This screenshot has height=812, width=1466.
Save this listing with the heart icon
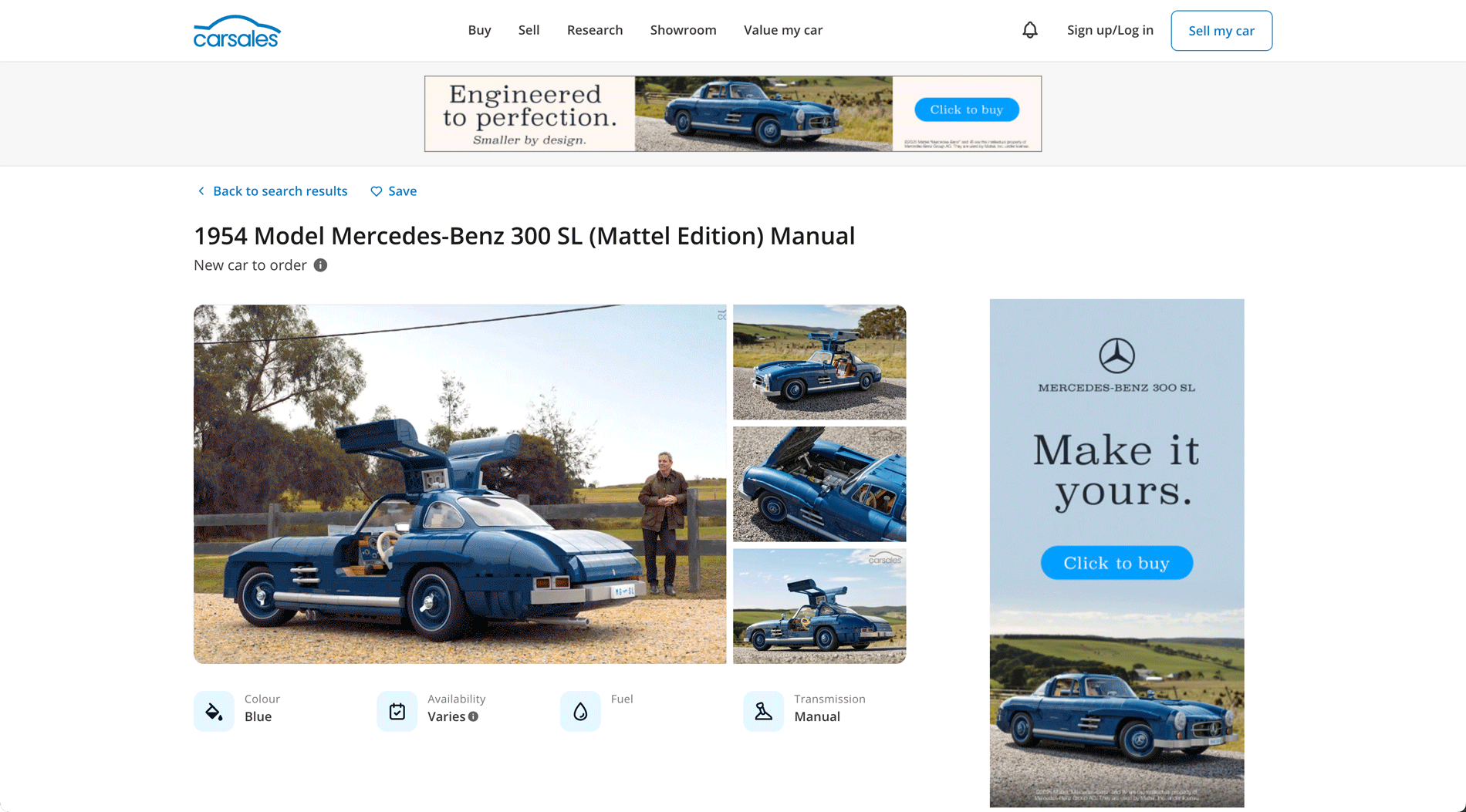pyautogui.click(x=376, y=190)
